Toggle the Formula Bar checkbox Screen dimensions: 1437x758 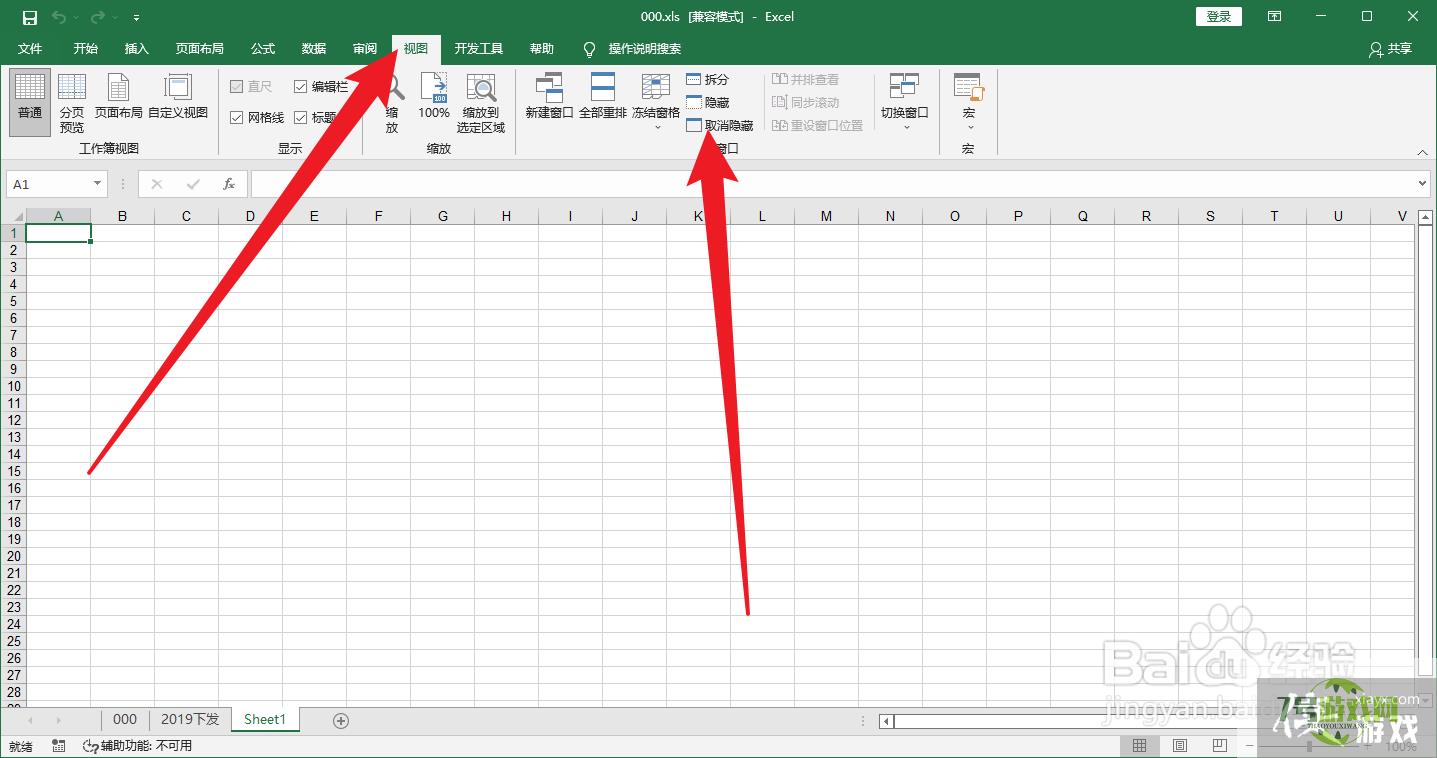[321, 87]
